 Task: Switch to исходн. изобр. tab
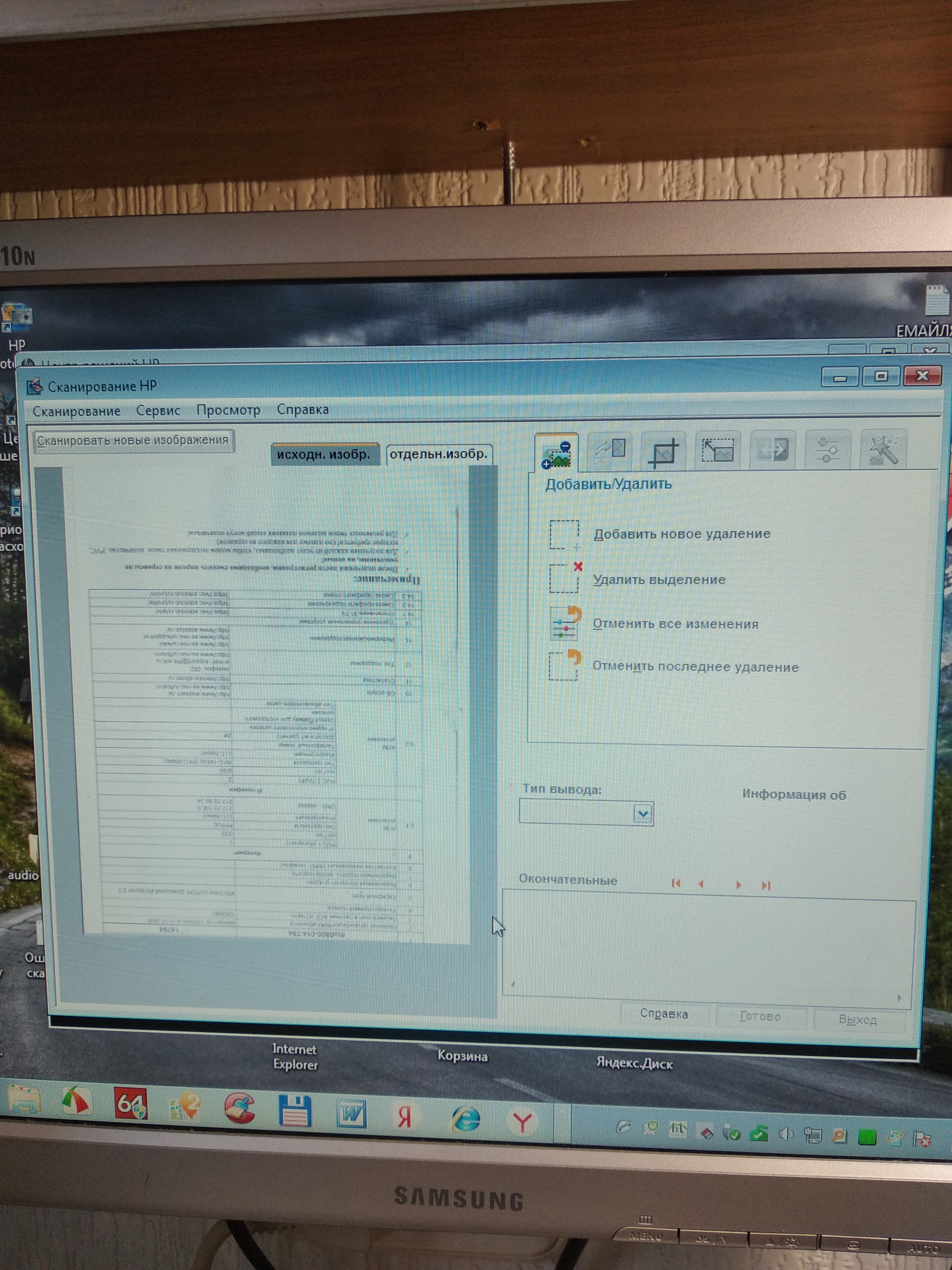pos(324,455)
